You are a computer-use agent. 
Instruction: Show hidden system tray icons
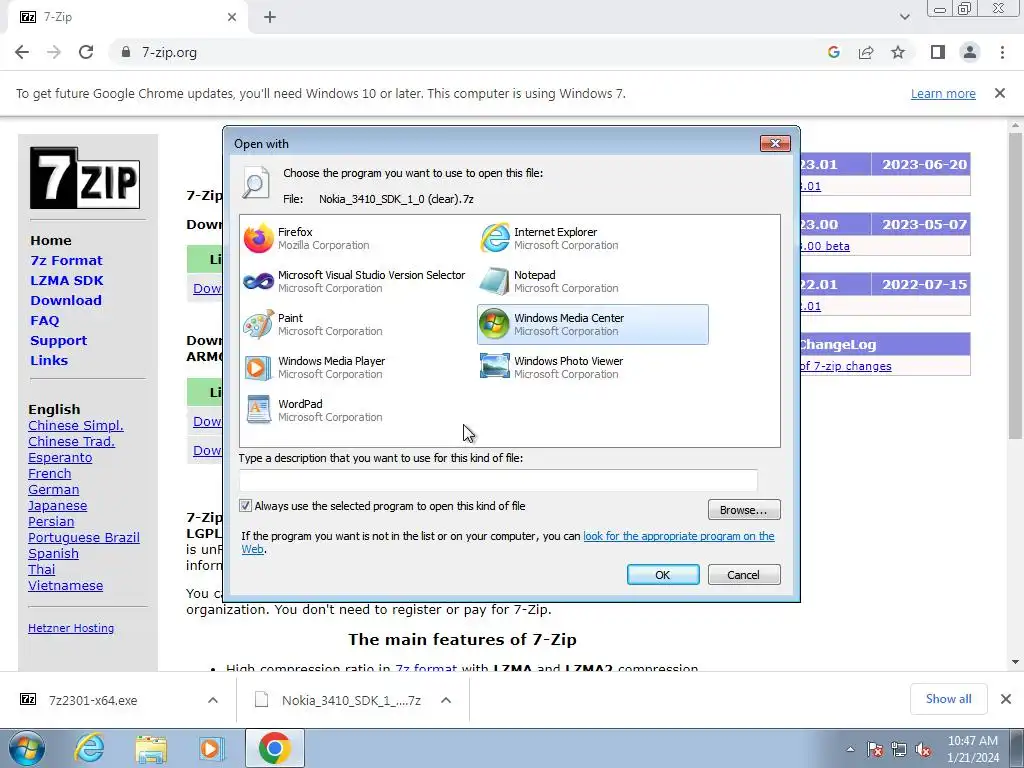click(x=850, y=749)
